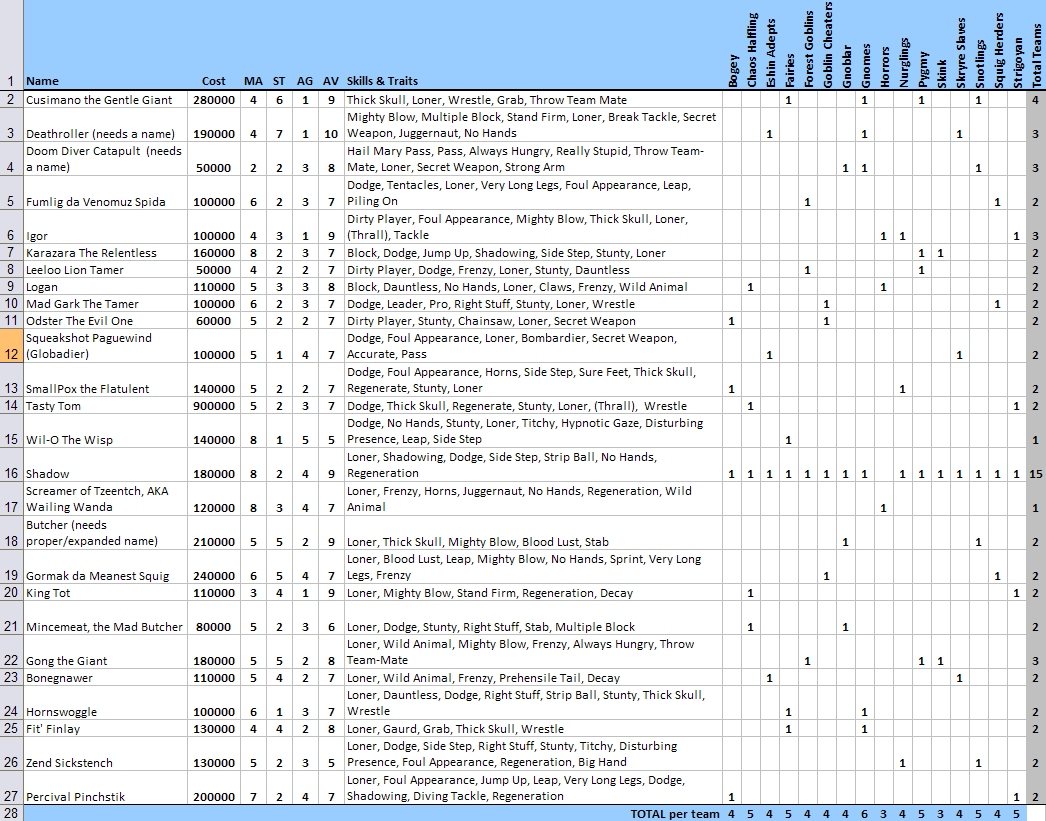Click the 900000 cost for Tasty Tom
Screen dimensions: 1046x821
pos(213,405)
